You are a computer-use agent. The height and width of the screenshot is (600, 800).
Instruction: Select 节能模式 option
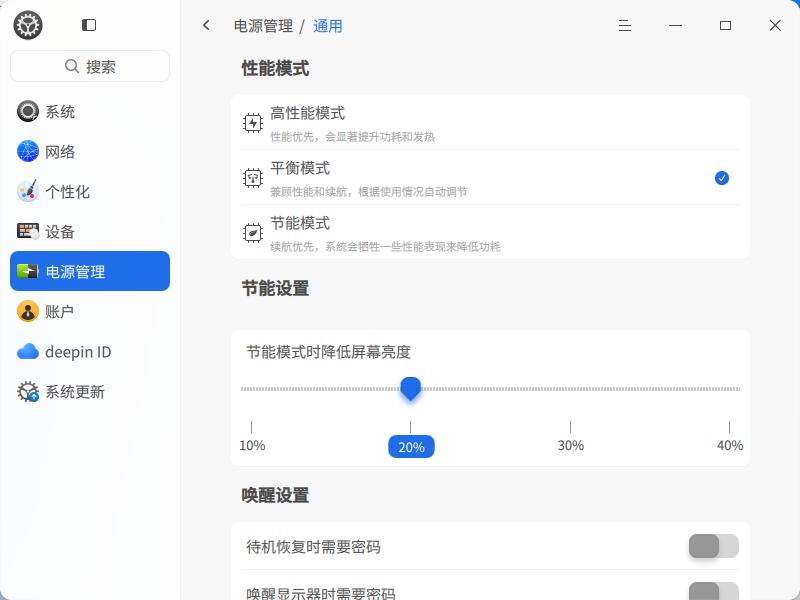pyautogui.click(x=490, y=233)
